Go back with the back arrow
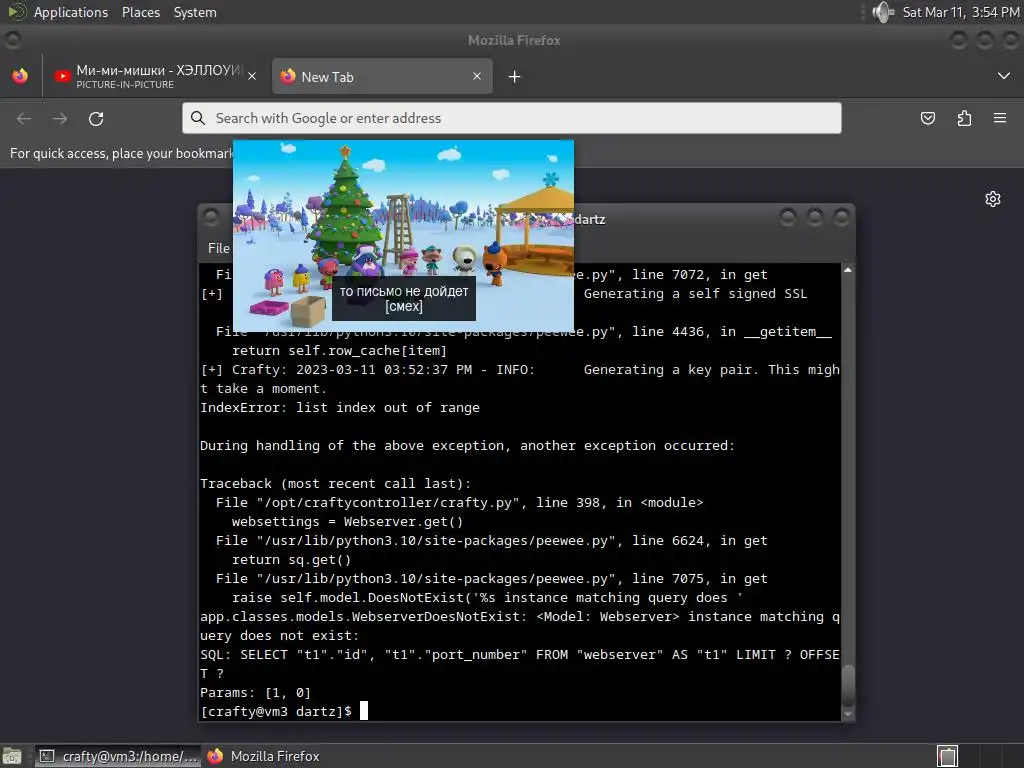 pyautogui.click(x=24, y=119)
